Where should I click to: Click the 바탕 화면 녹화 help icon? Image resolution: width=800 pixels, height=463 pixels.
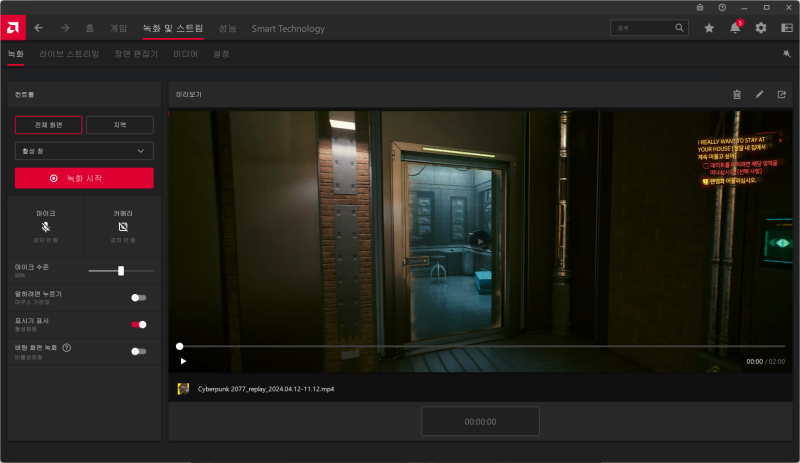[x=67, y=348]
